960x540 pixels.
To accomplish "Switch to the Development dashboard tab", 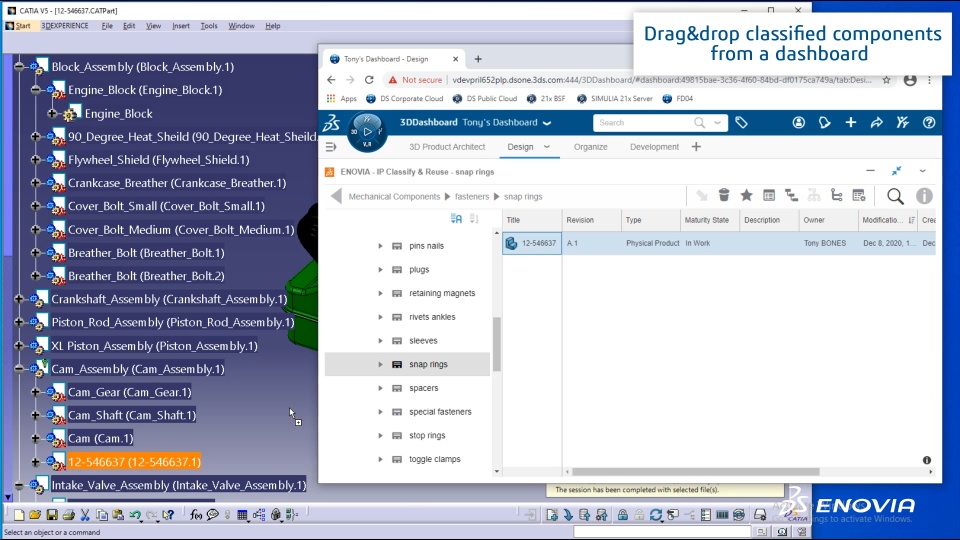I will 654,147.
